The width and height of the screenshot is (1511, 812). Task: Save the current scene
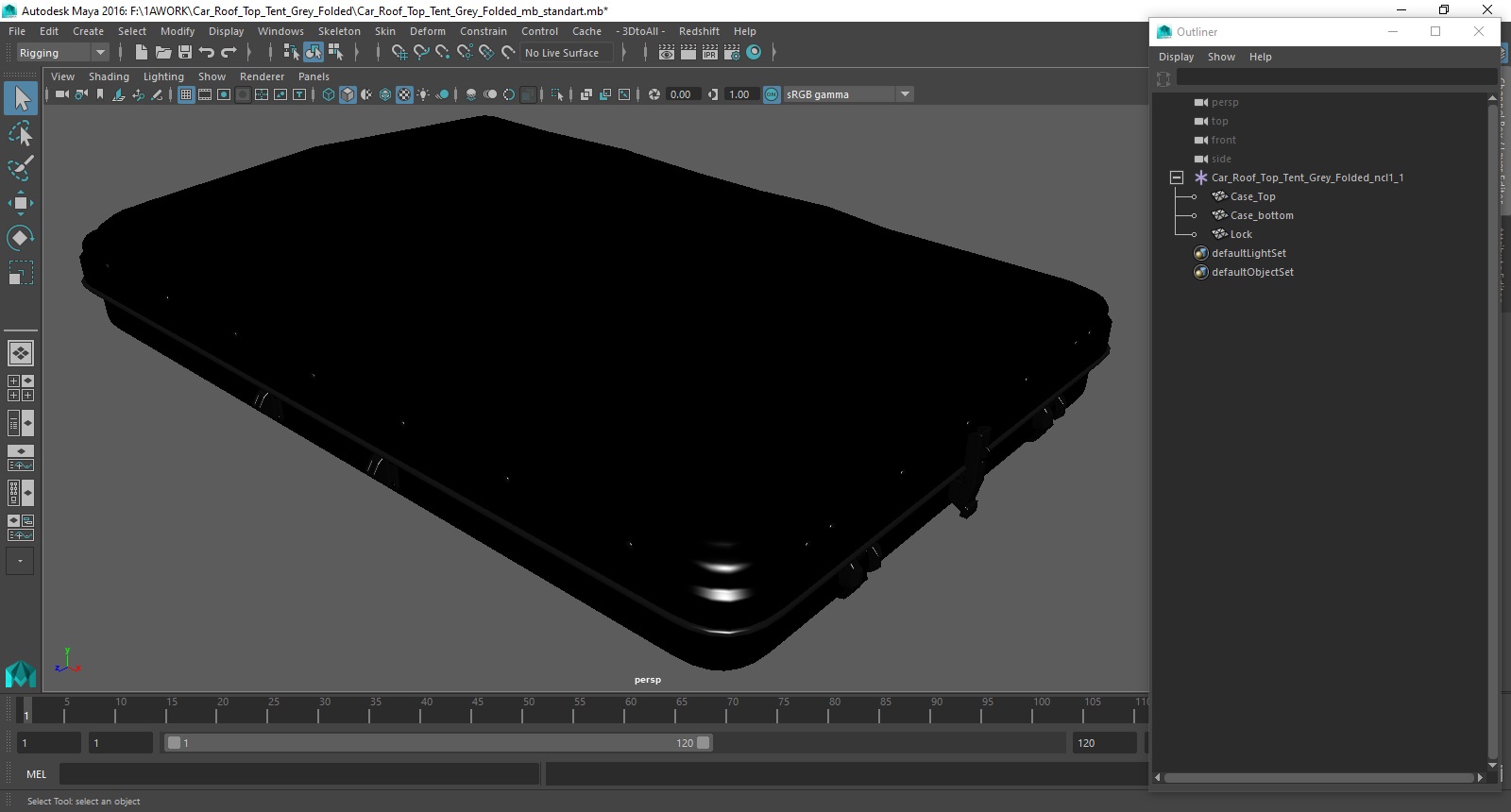coord(185,53)
